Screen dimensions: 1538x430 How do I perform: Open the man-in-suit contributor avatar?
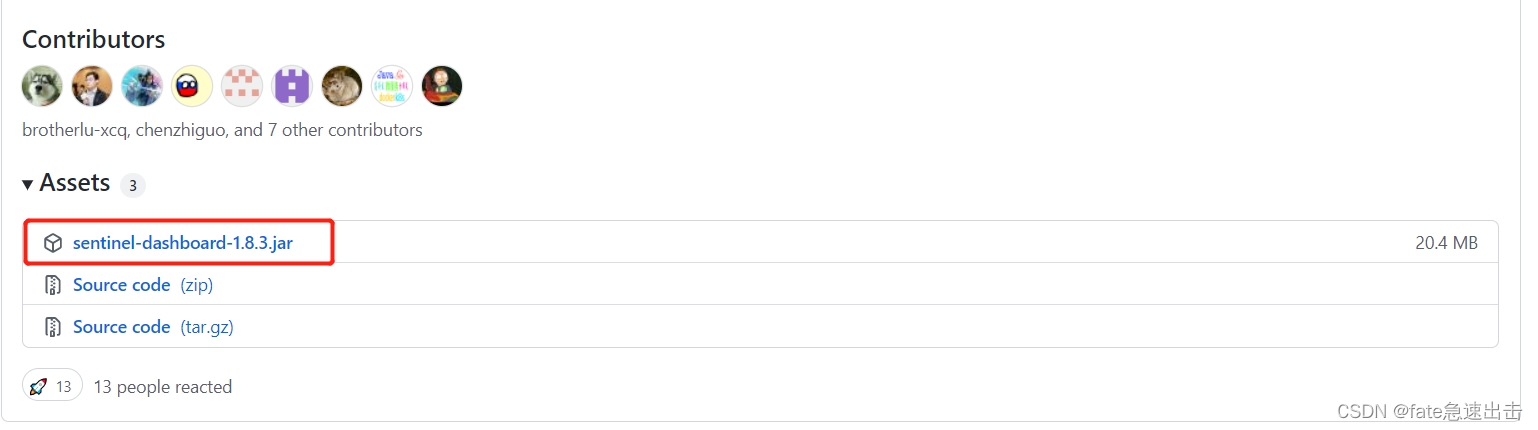tap(92, 86)
